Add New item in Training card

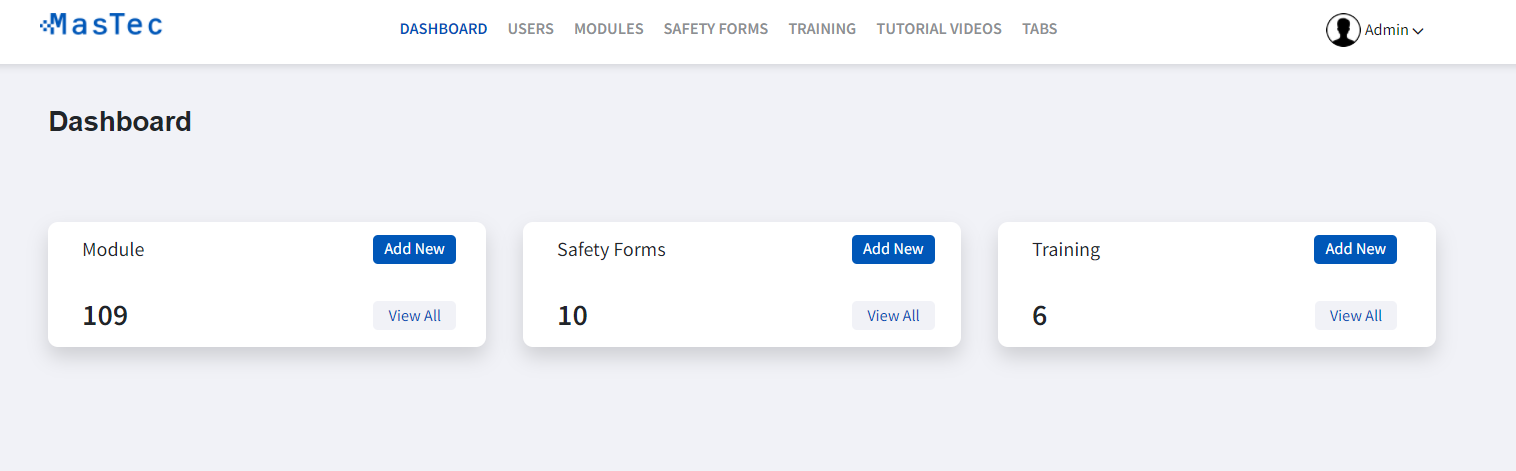(1355, 249)
